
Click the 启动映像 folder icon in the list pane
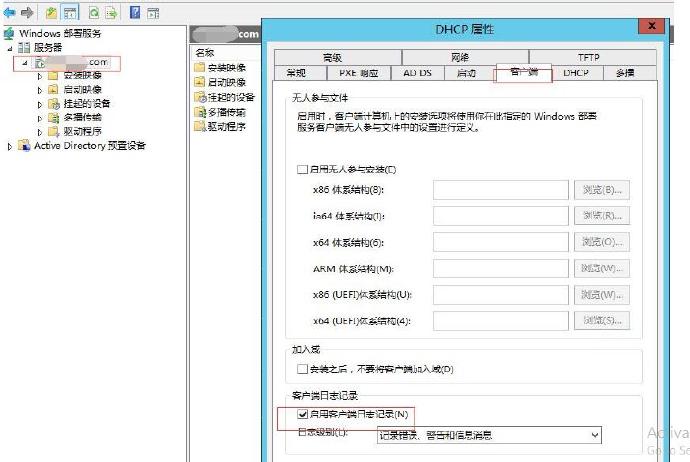pyautogui.click(x=199, y=82)
